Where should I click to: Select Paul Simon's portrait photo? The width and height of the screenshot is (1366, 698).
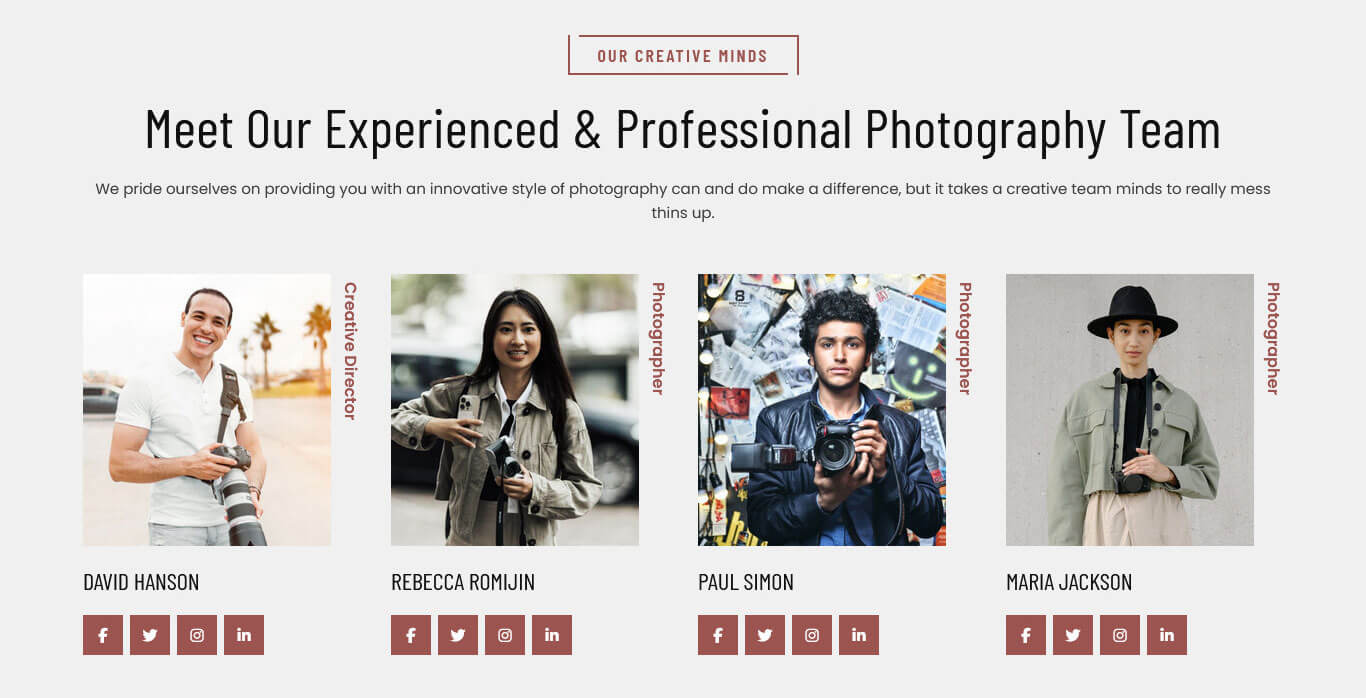(822, 410)
